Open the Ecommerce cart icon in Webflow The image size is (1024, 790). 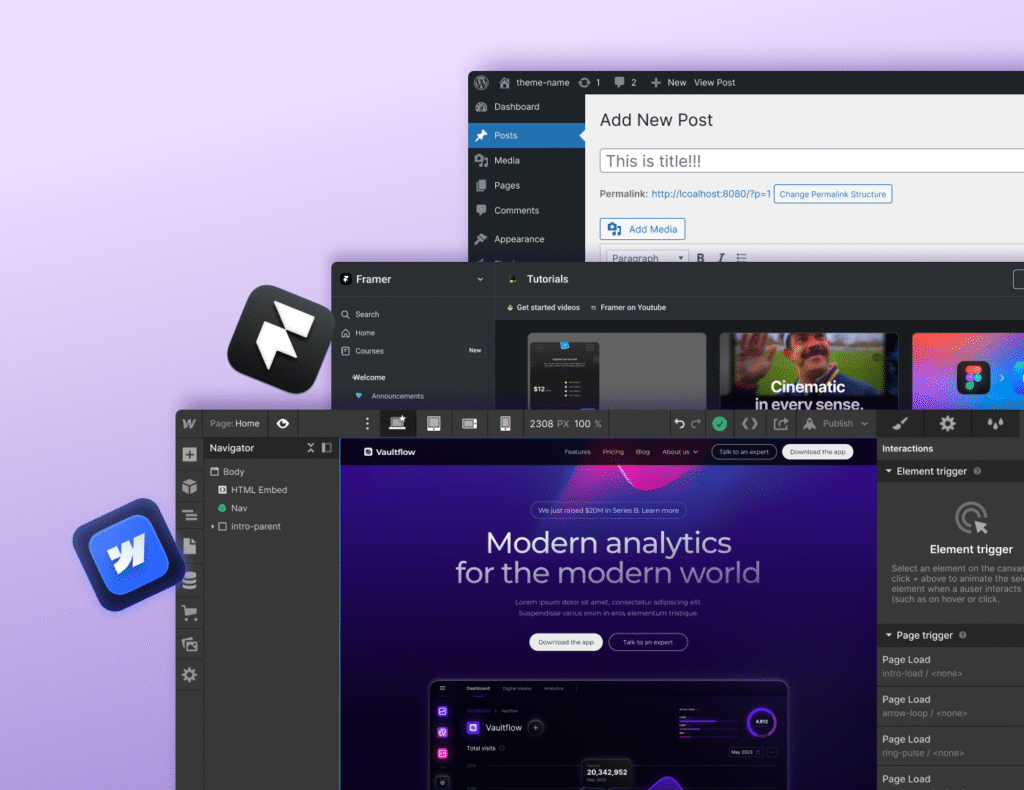tap(189, 612)
